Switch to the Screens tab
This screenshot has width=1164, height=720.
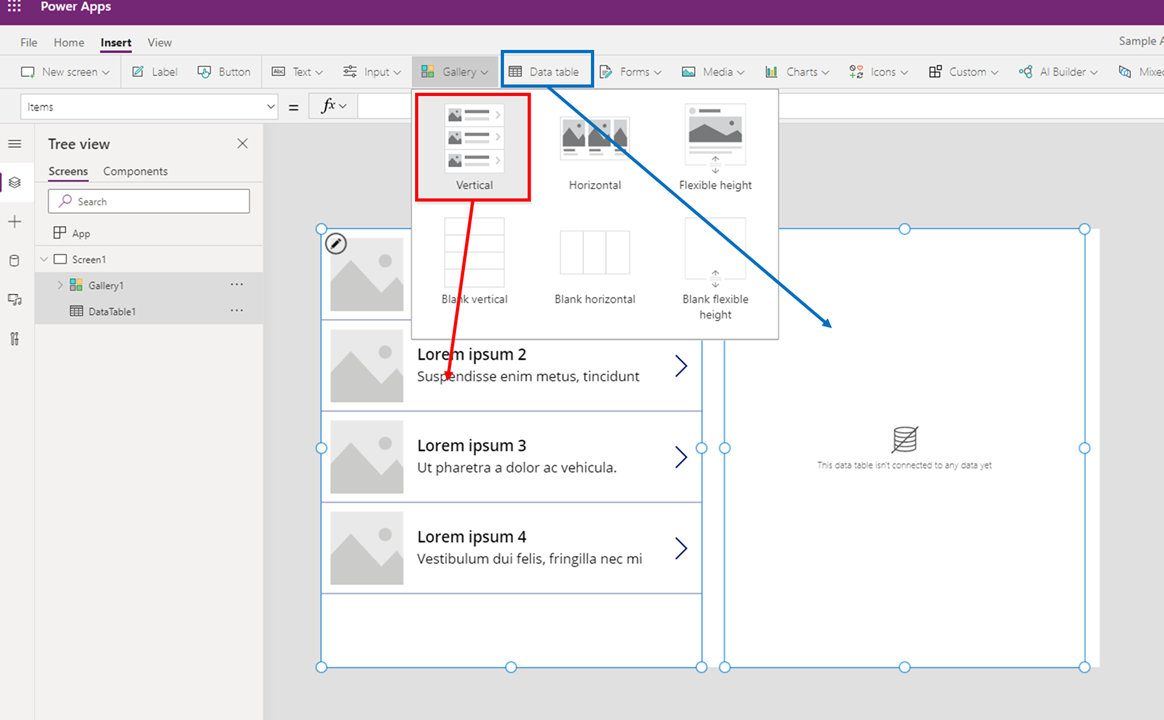(x=68, y=171)
